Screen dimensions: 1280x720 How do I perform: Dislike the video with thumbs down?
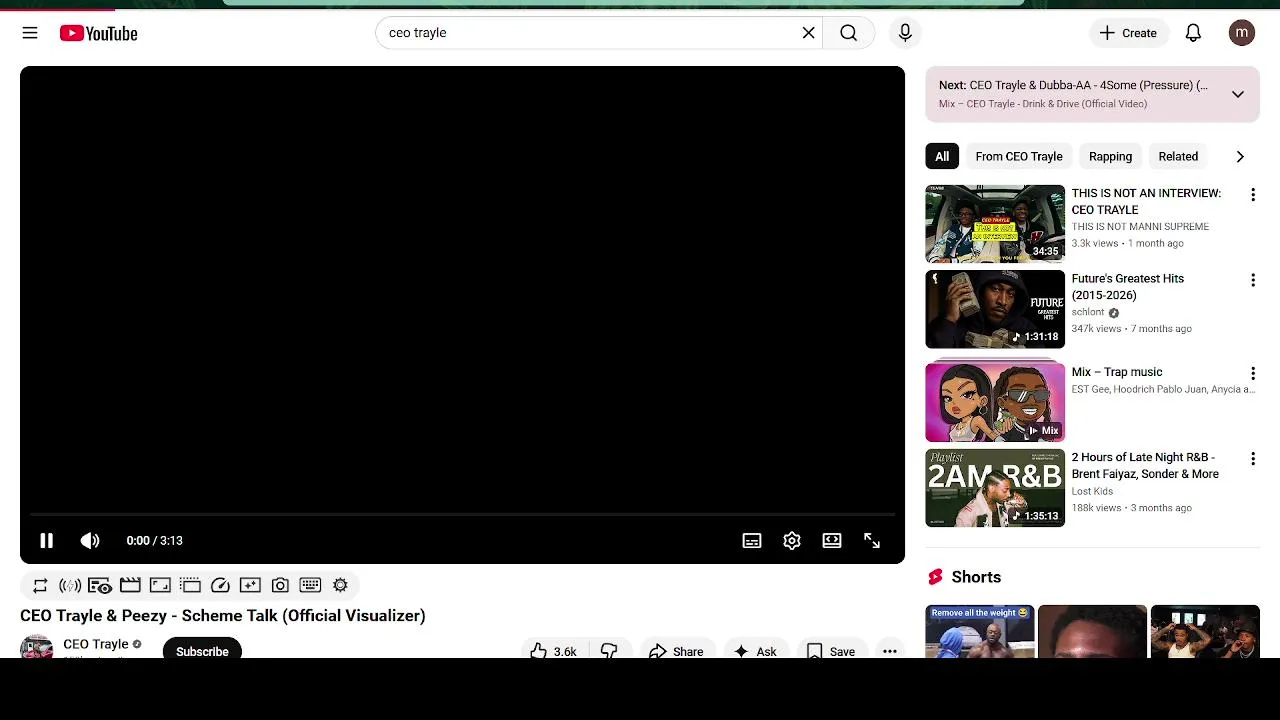(609, 650)
